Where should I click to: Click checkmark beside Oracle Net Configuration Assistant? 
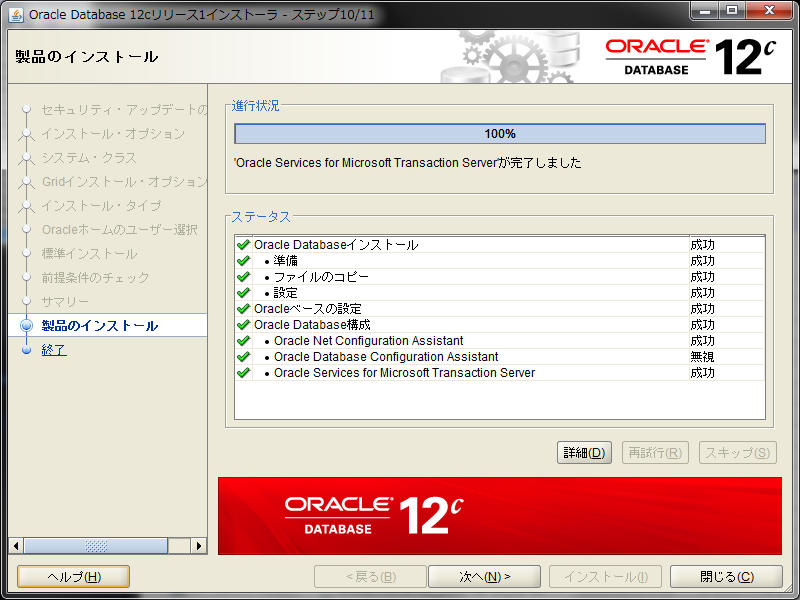coord(243,340)
